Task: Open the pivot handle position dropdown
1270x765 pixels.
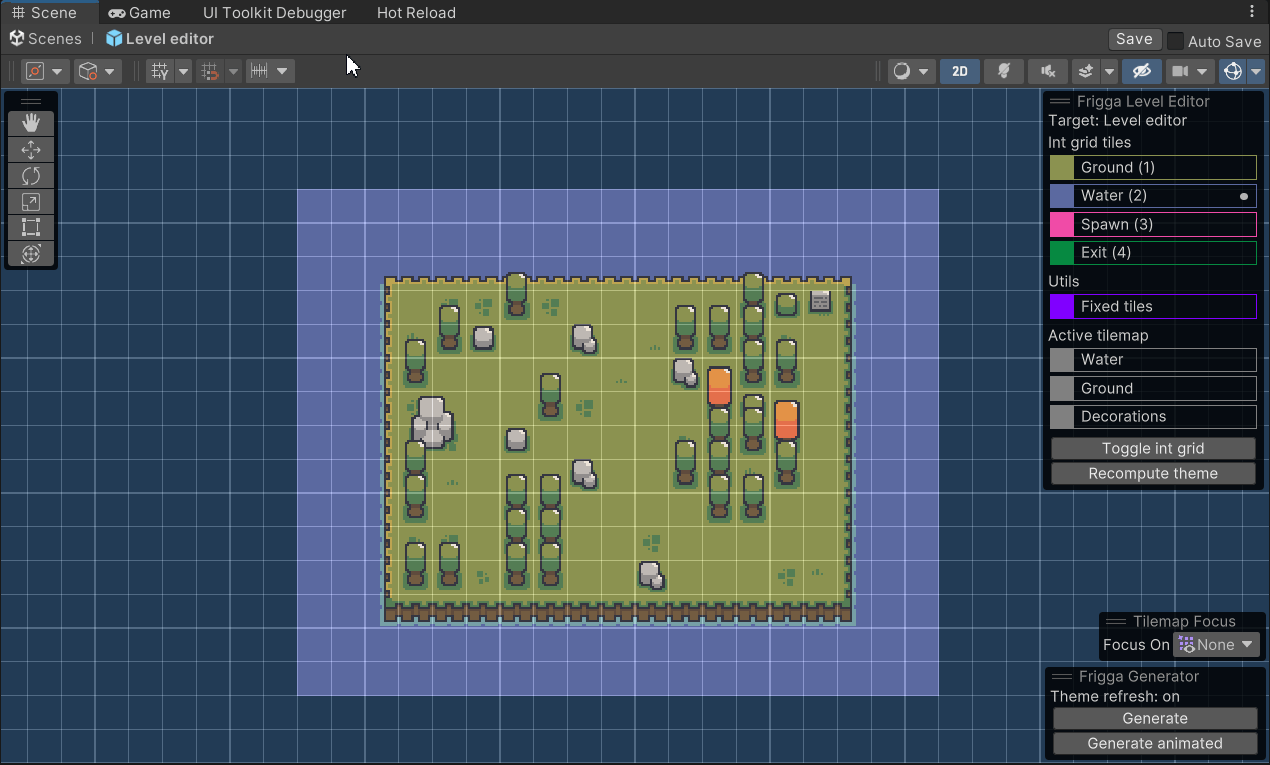Action: point(57,71)
